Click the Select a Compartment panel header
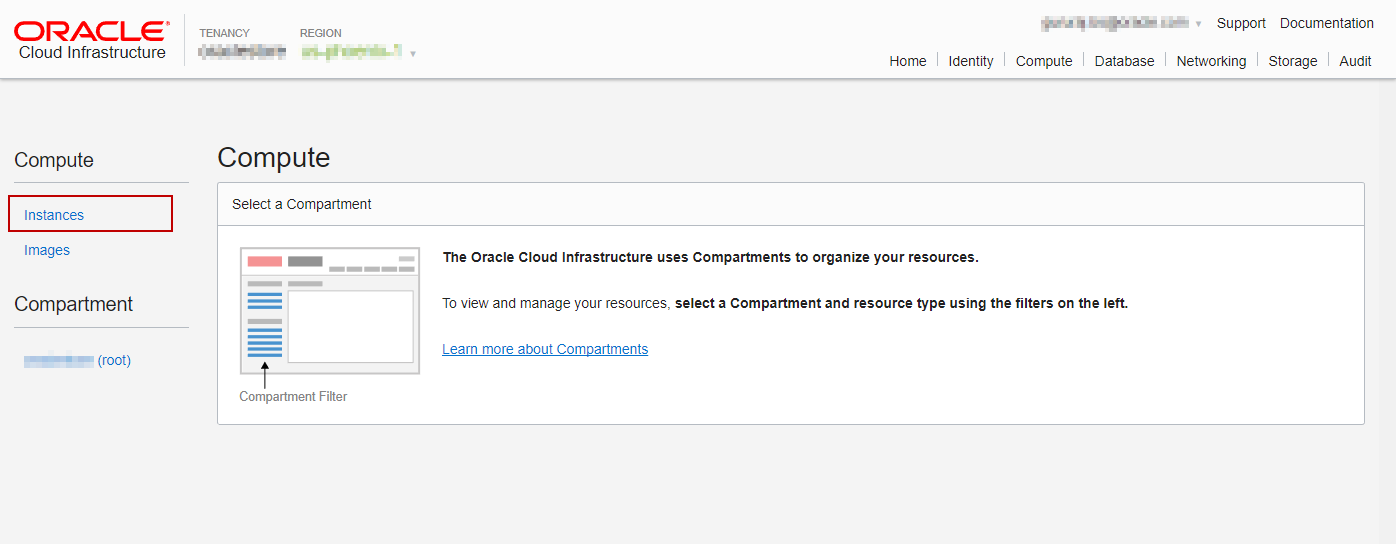This screenshot has height=544, width=1396. point(302,204)
